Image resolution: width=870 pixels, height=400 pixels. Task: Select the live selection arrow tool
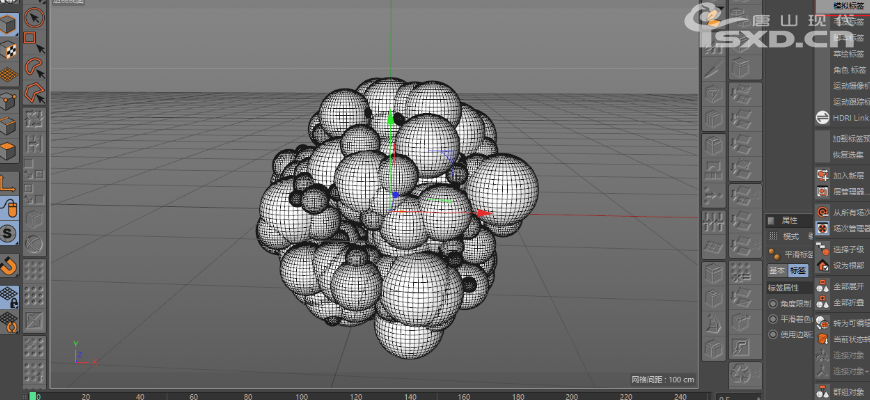pyautogui.click(x=34, y=17)
